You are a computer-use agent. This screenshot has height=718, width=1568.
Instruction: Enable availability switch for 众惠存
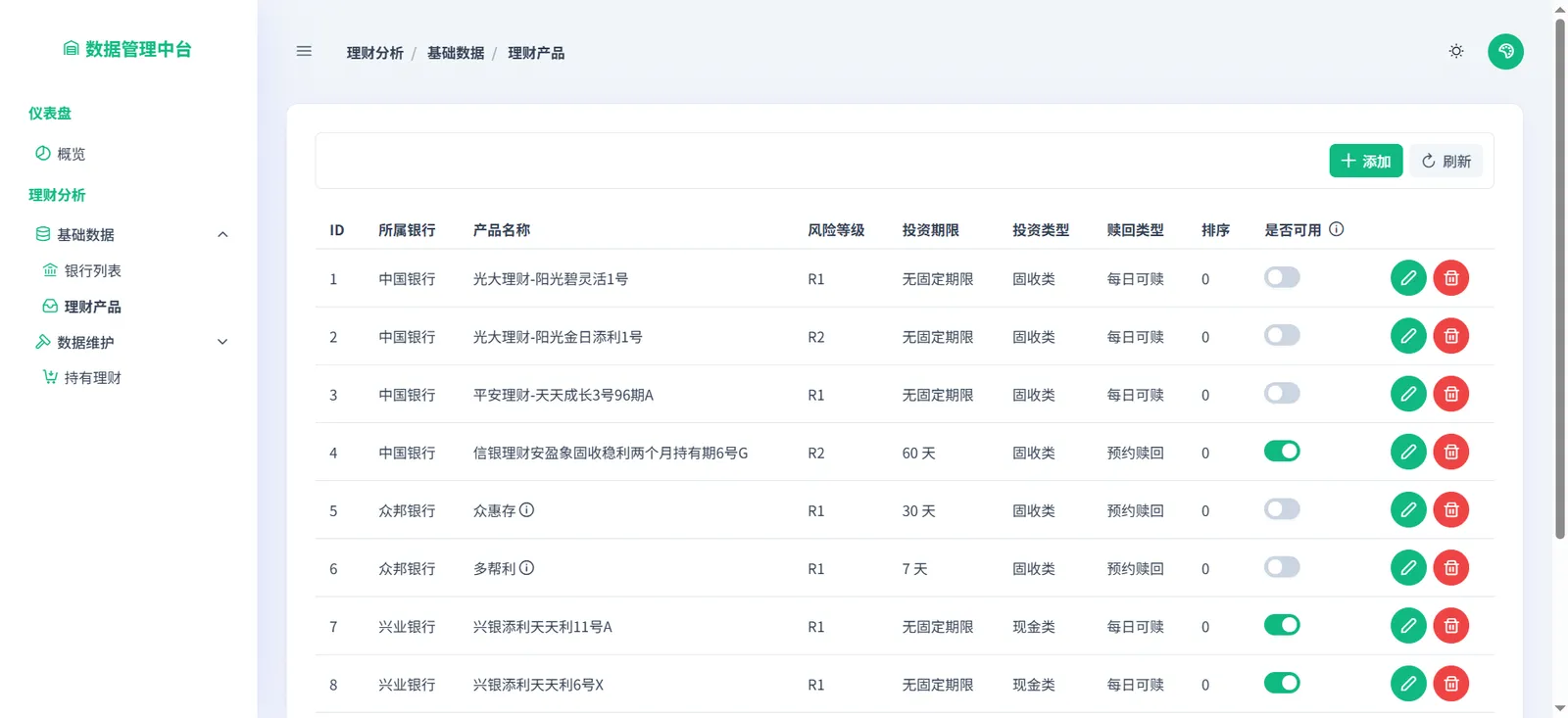pyautogui.click(x=1282, y=508)
